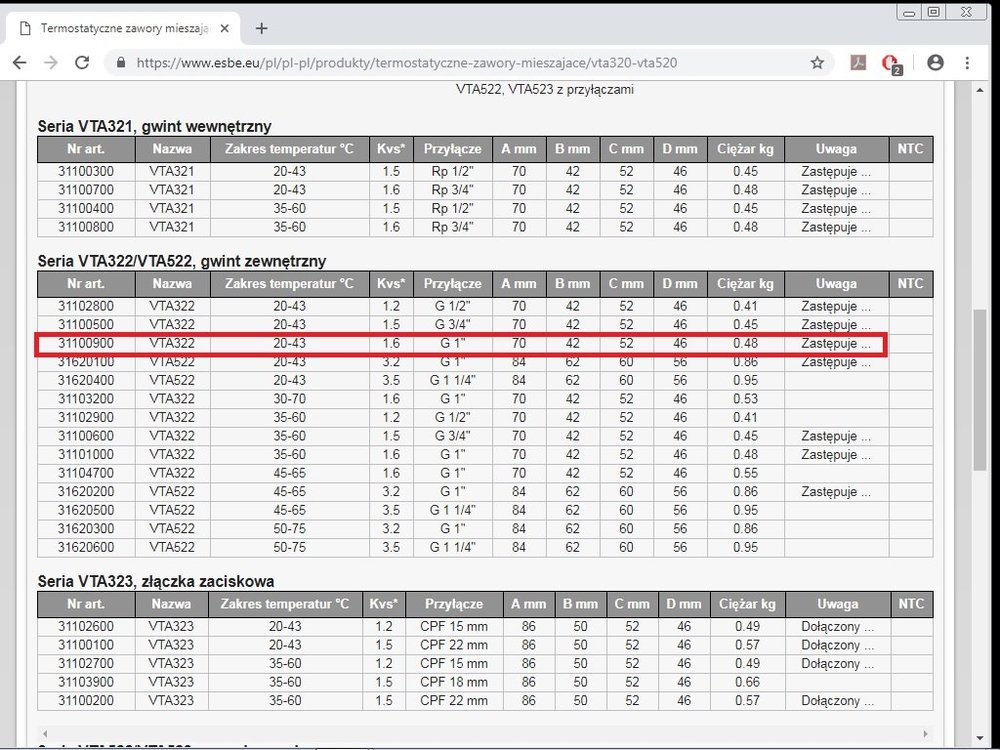Click article number 31100300 in VTA321 table
The width and height of the screenshot is (1000, 750).
pyautogui.click(x=85, y=171)
